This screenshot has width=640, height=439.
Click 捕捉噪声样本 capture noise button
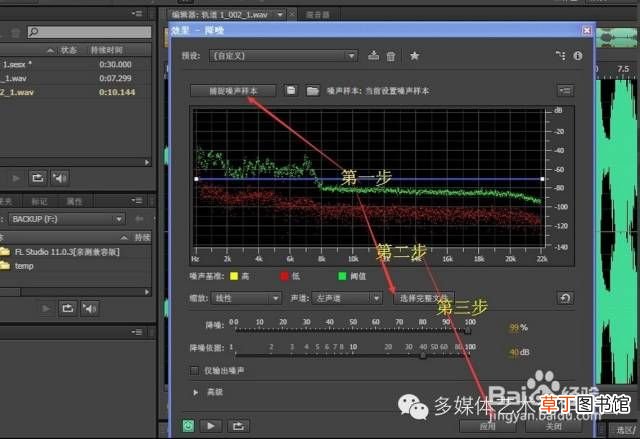point(233,91)
